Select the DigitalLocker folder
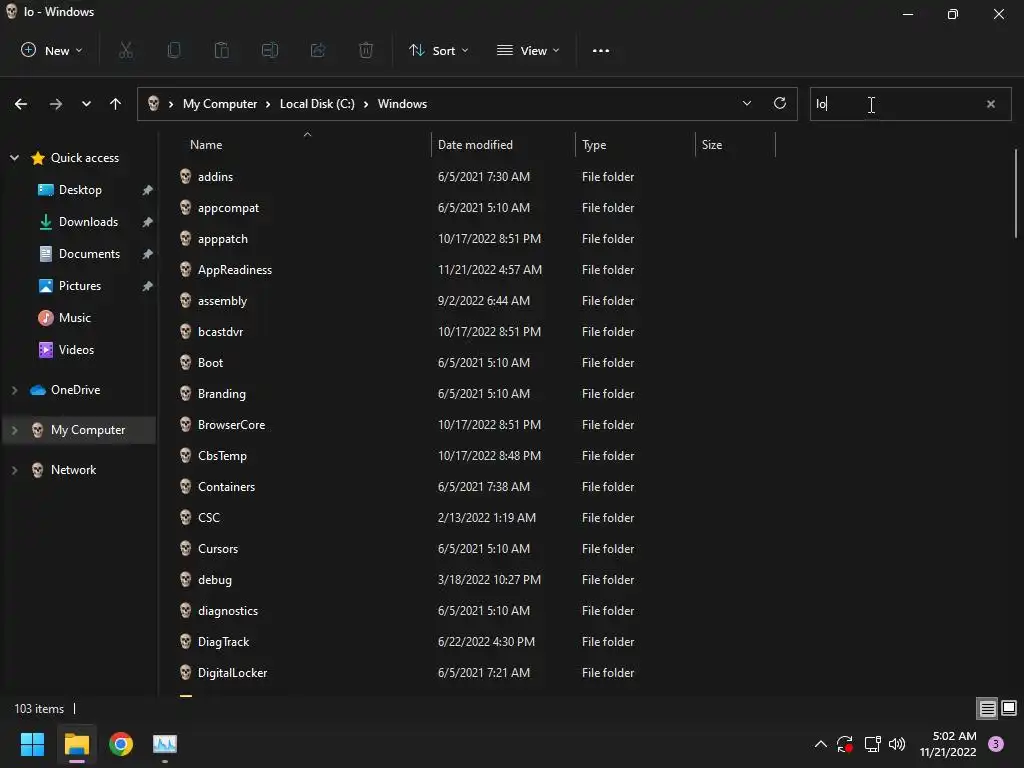This screenshot has height=768, width=1024. point(232,673)
